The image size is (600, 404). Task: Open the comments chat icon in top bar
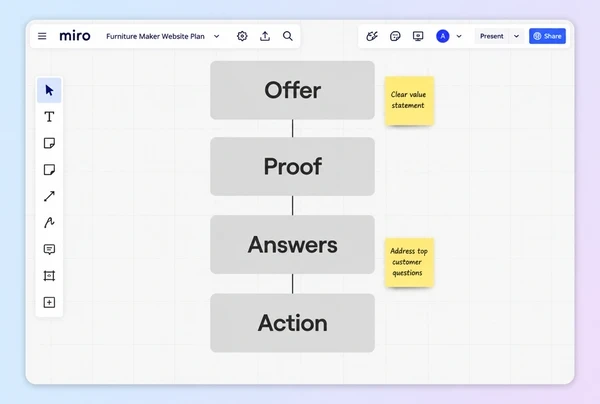395,36
